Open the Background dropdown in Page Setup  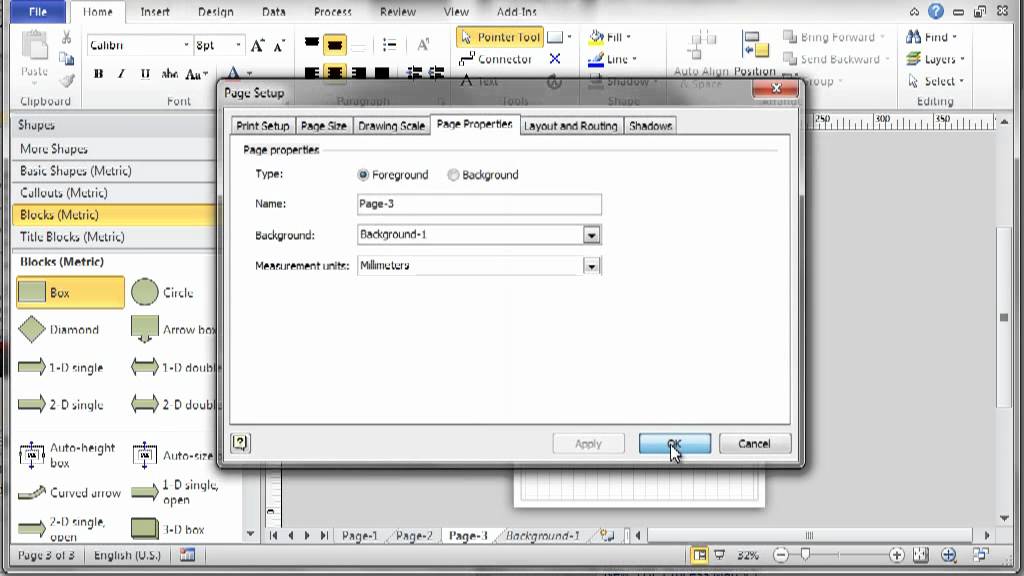[591, 235]
